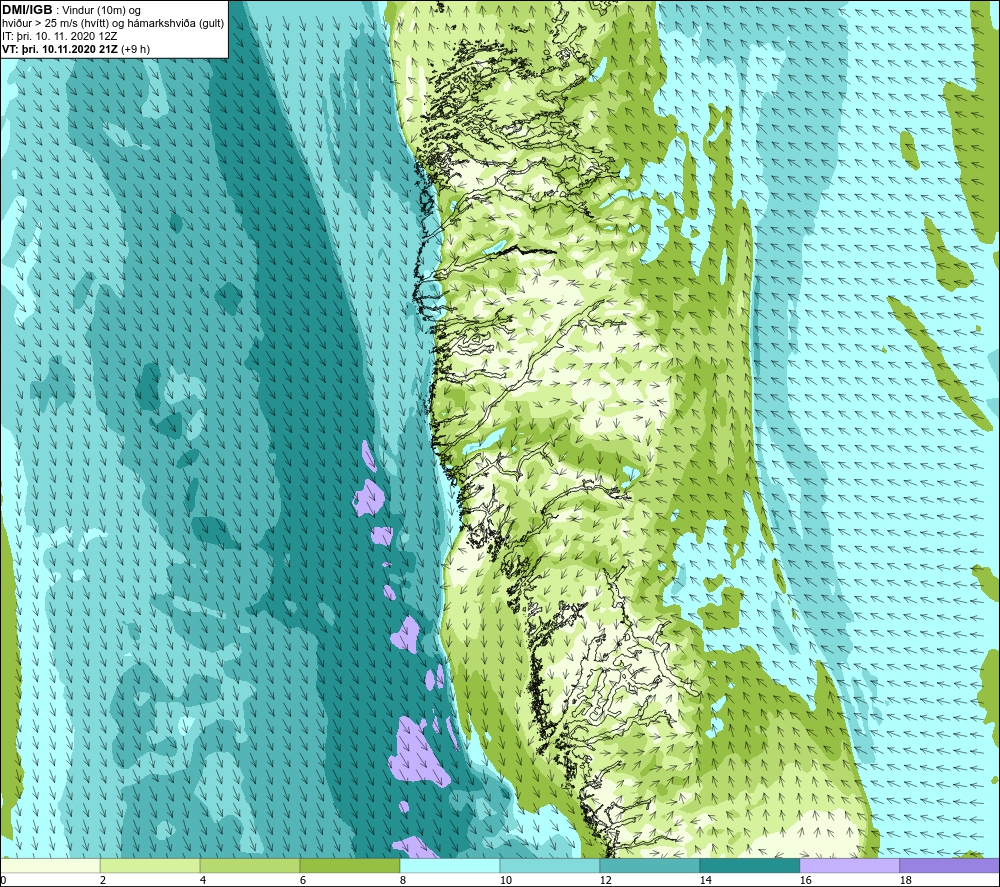The height and width of the screenshot is (887, 1000).
Task: Click the 16–18 m/s lavender legend swatch
Action: click(849, 865)
